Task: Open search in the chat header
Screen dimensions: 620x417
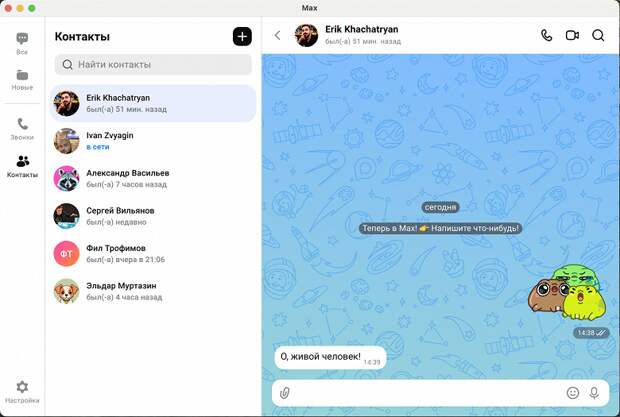Action: click(598, 36)
